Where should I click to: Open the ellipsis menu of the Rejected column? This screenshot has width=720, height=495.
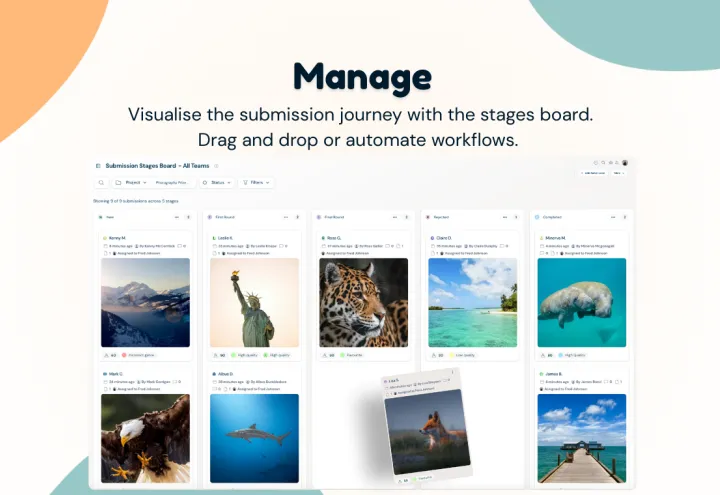[505, 217]
